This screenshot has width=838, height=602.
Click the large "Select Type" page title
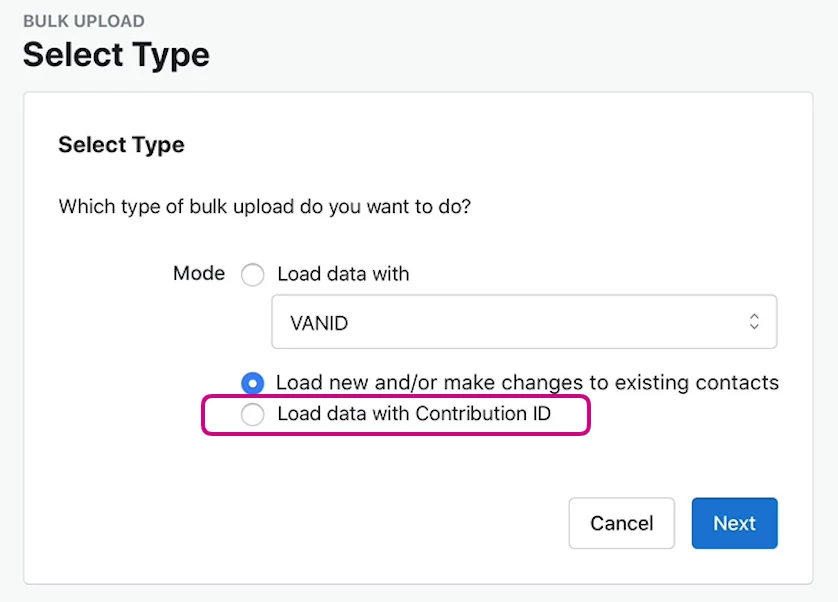coord(117,55)
